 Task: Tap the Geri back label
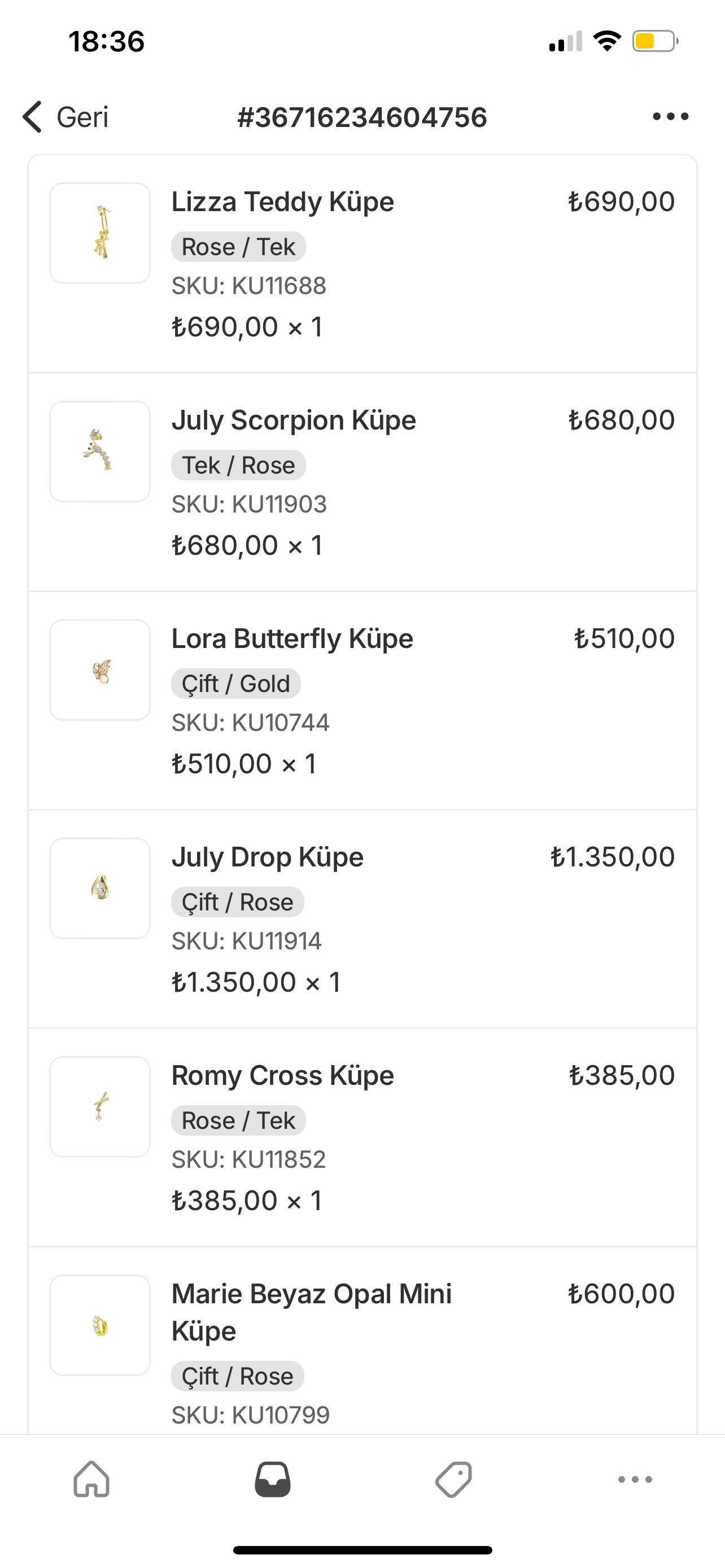(x=82, y=117)
